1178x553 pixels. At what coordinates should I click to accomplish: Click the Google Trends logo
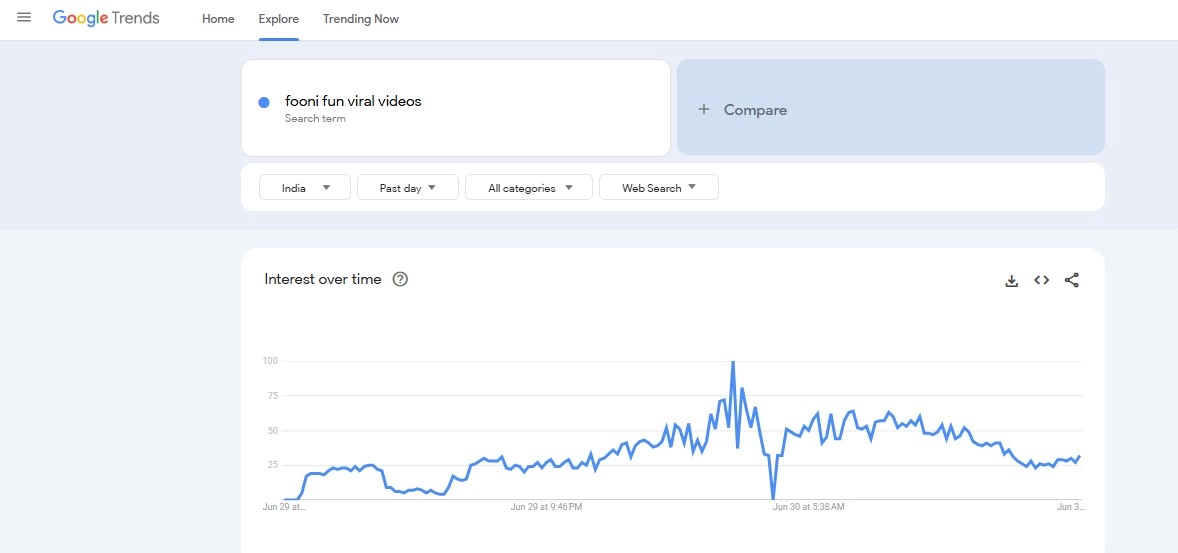pos(106,18)
